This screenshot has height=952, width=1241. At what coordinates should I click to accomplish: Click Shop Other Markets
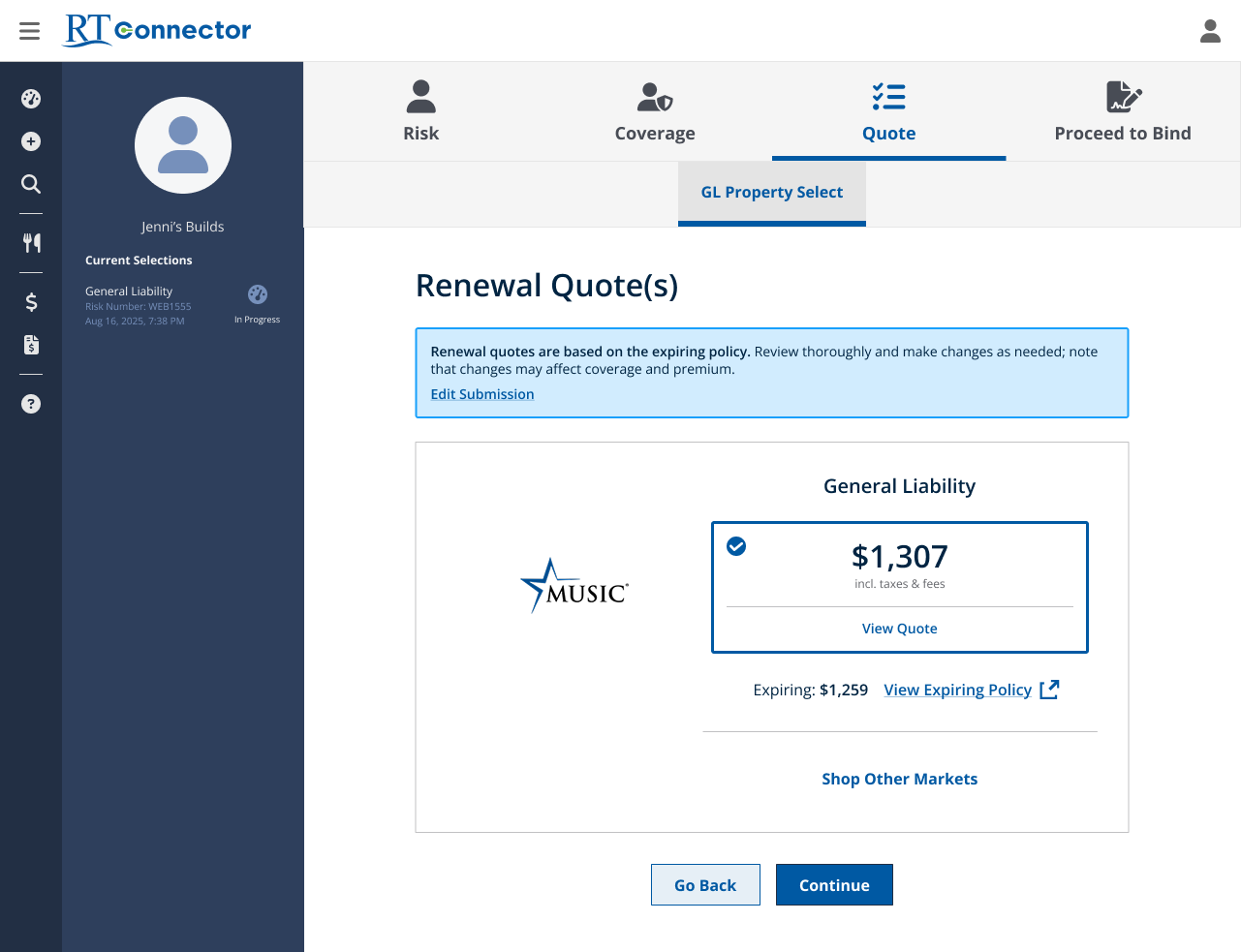[899, 779]
